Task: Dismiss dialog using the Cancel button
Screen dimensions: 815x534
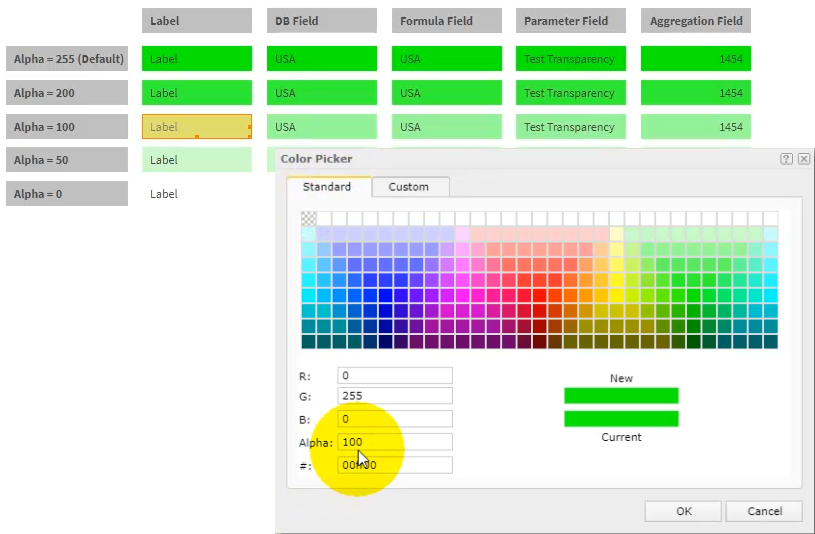Action: [x=764, y=511]
